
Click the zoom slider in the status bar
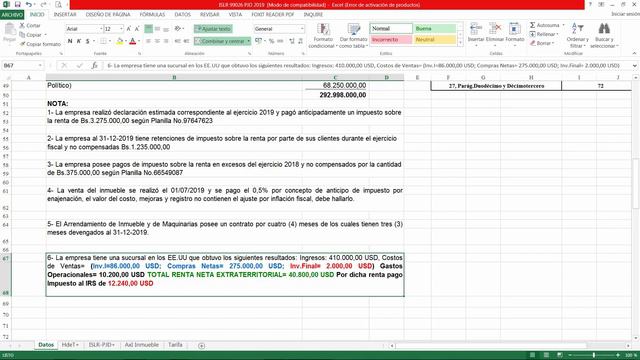pos(594,355)
